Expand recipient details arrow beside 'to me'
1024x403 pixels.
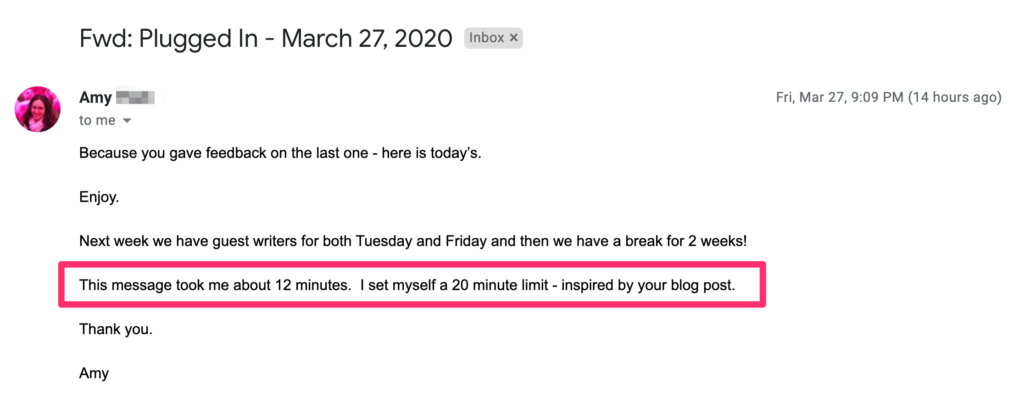[x=127, y=121]
